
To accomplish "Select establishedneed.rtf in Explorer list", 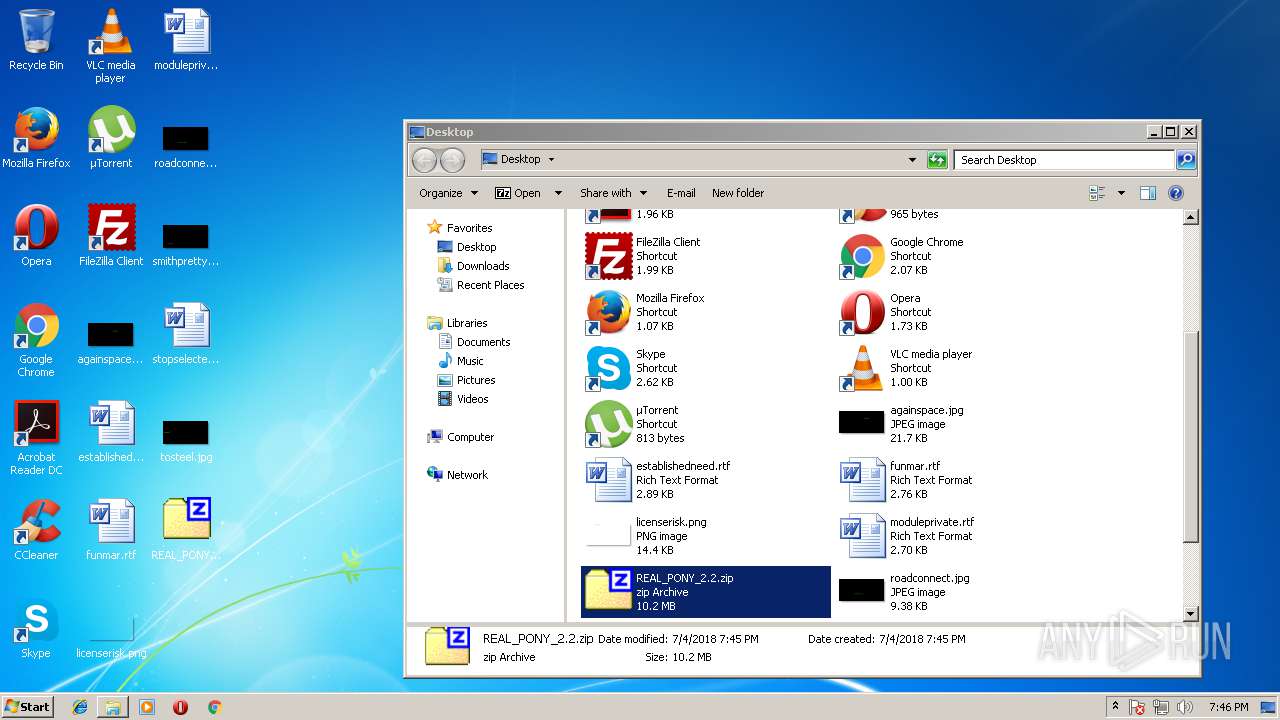I will point(706,480).
